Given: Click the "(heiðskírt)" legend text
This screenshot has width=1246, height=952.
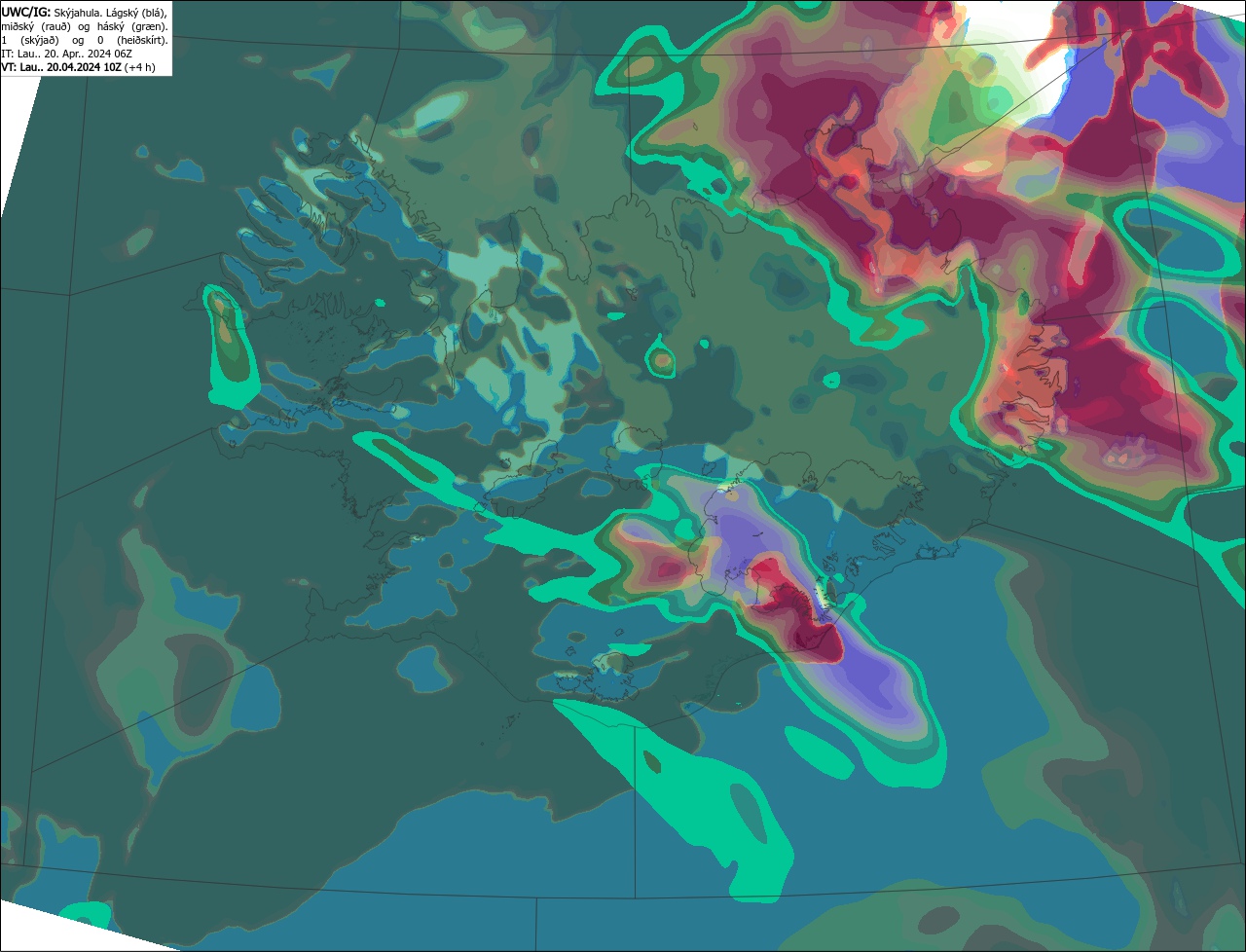Looking at the screenshot, I should click(x=142, y=41).
